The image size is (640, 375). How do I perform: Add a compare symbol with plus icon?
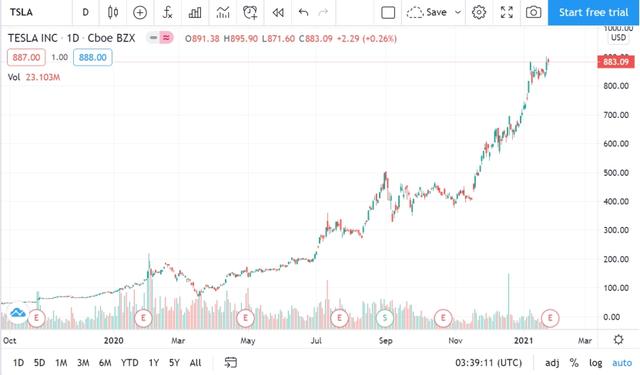tap(140, 13)
